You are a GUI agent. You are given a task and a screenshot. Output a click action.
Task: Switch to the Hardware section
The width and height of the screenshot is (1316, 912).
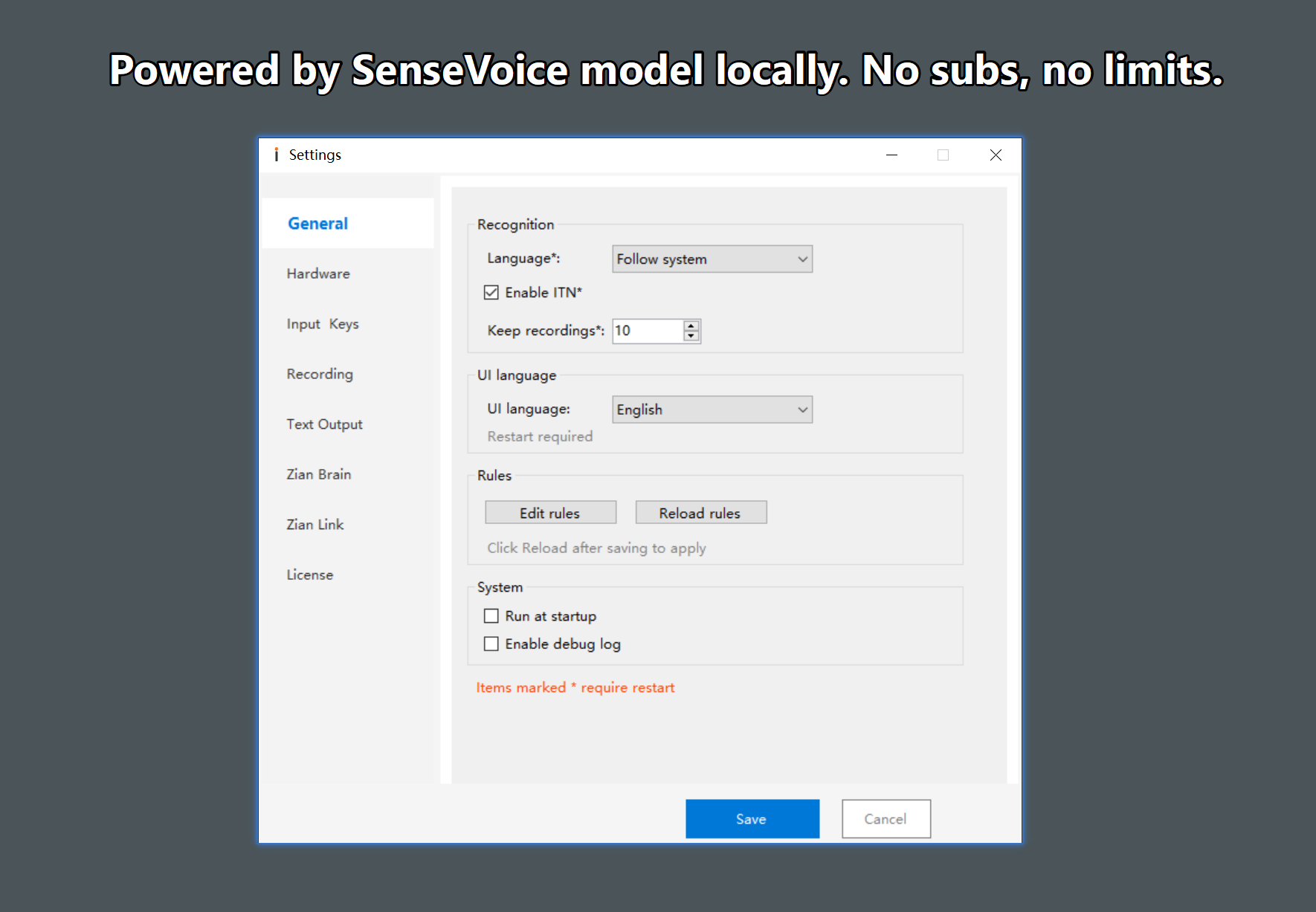[x=317, y=274]
